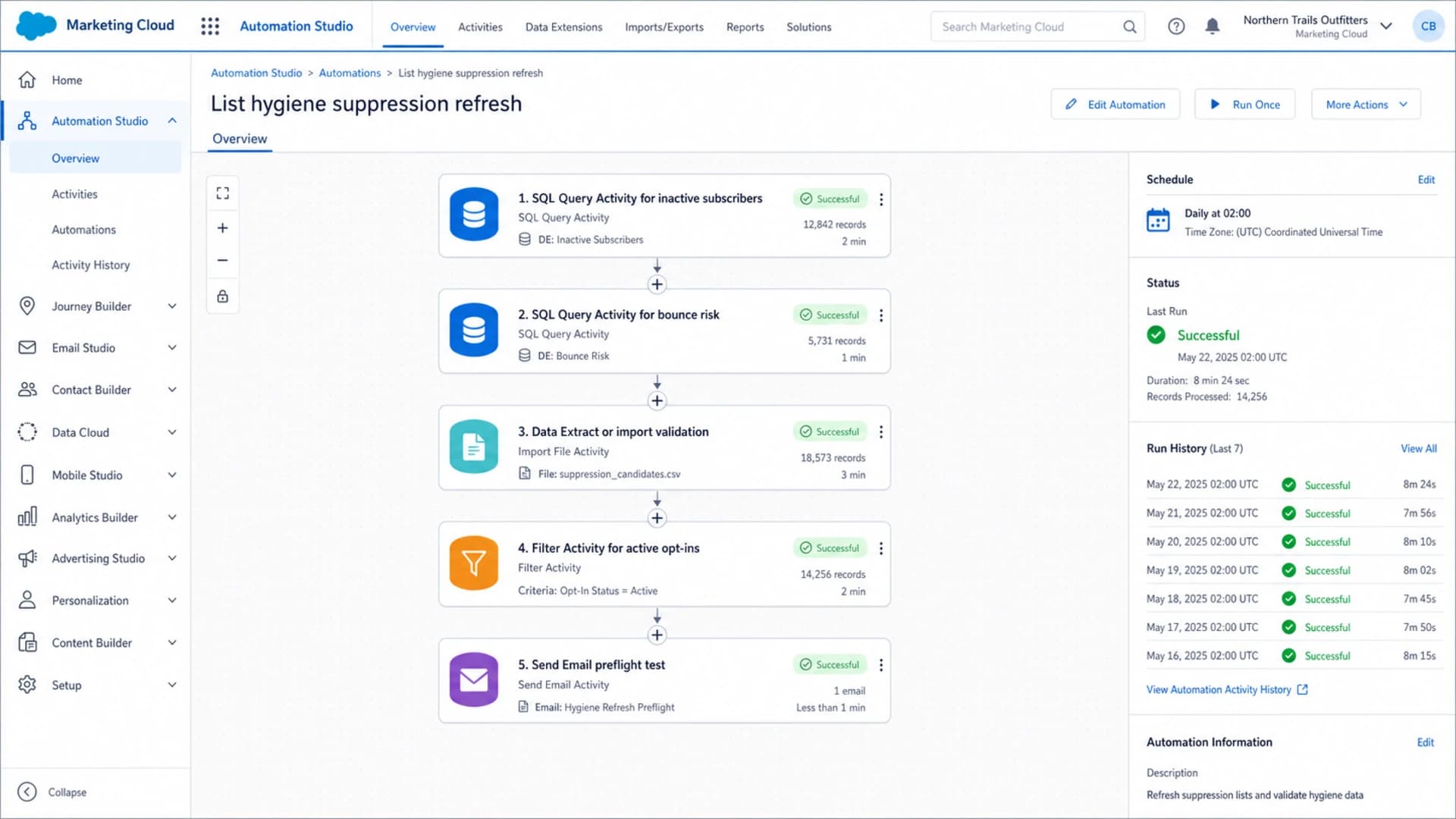The width and height of the screenshot is (1456, 819).
Task: Open the Solutions tab
Action: pyautogui.click(x=808, y=27)
